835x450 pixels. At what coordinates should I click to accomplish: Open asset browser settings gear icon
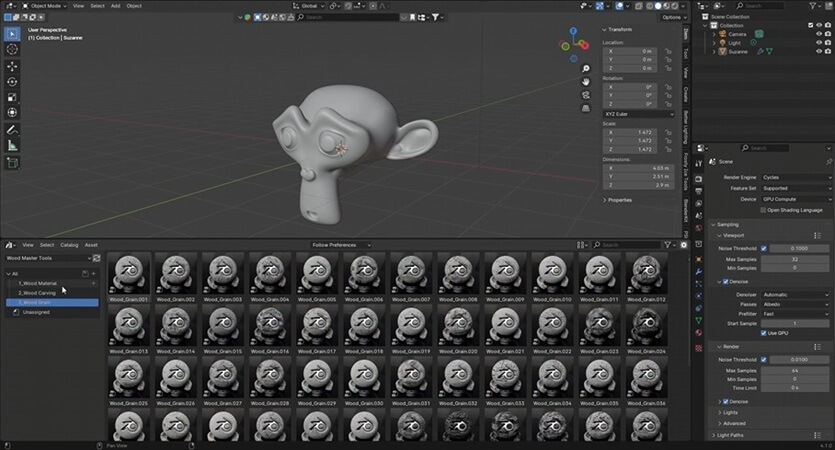point(684,245)
